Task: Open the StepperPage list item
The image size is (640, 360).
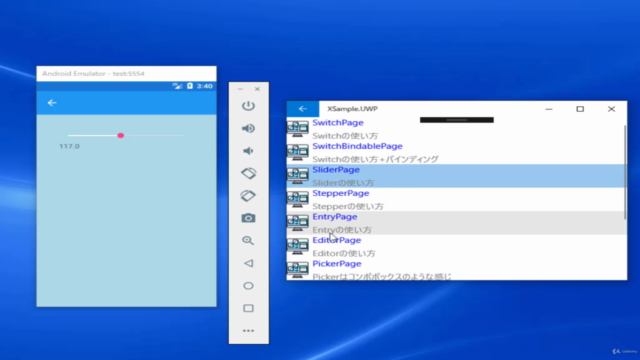Action: pos(456,199)
